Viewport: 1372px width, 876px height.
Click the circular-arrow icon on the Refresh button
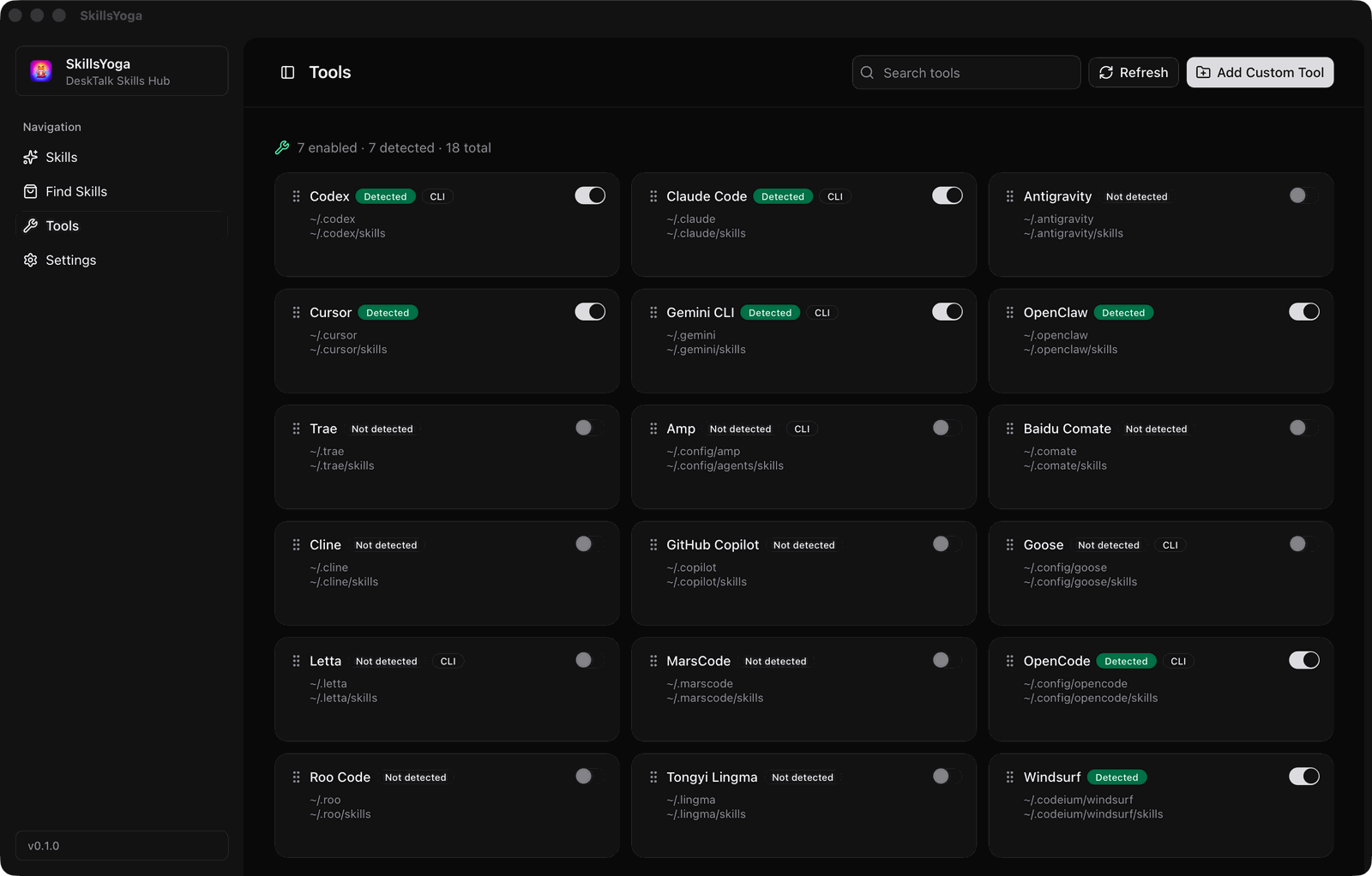point(1106,72)
